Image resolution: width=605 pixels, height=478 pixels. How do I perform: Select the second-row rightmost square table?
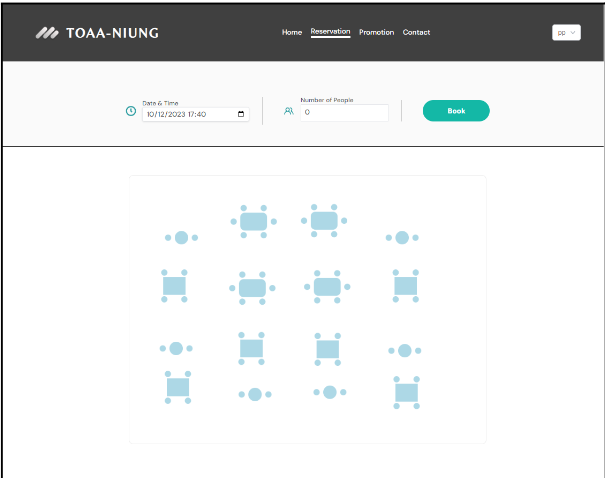(x=405, y=287)
